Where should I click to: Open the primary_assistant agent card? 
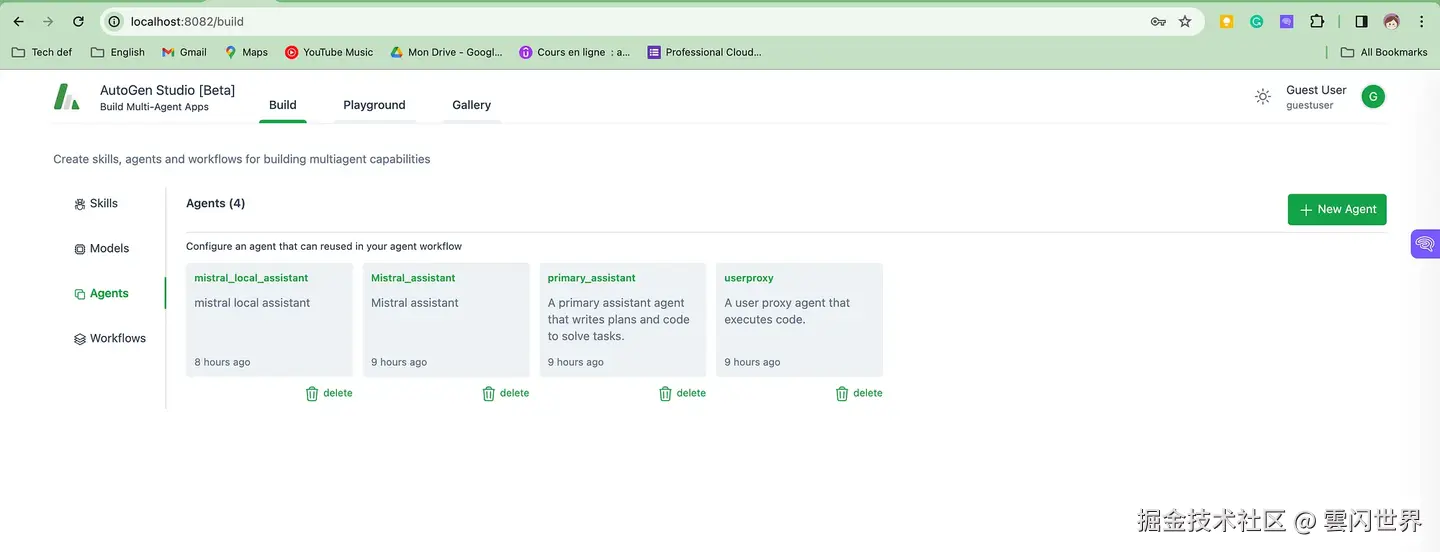point(623,320)
